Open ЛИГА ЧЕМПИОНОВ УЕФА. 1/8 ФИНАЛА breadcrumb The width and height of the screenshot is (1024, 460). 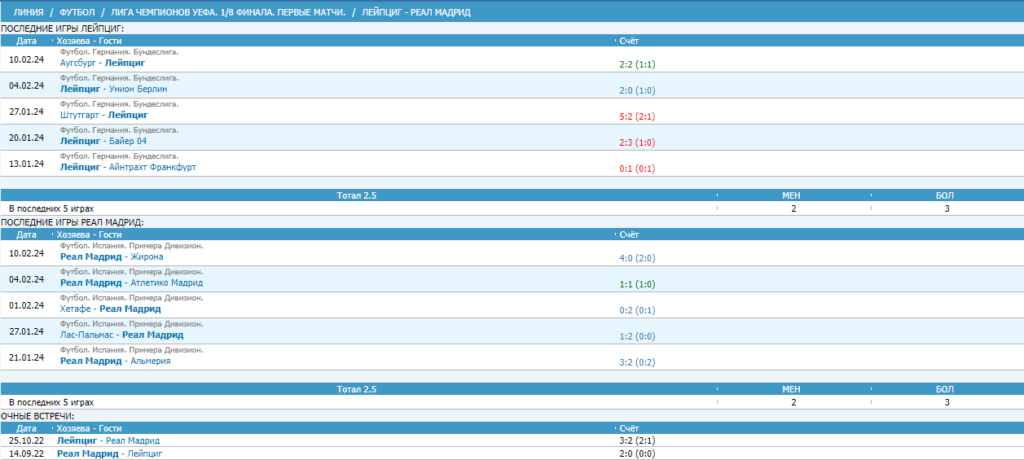pos(229,12)
